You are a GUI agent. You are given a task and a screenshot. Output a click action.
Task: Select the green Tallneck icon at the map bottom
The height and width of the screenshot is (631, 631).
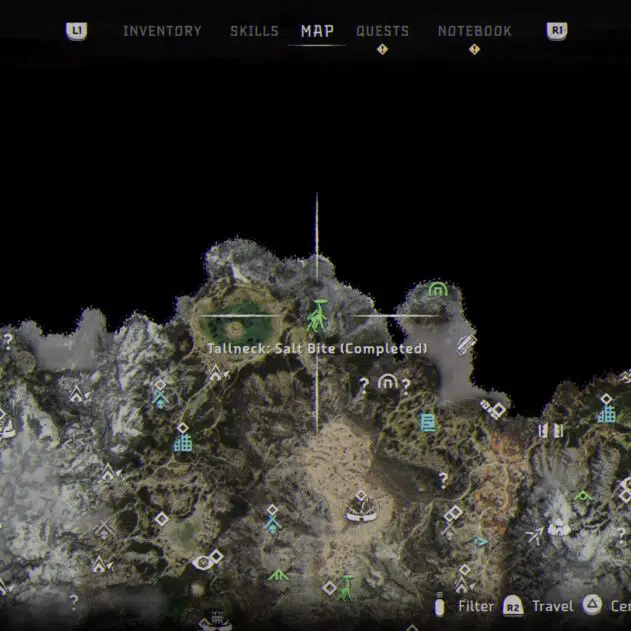click(x=346, y=588)
